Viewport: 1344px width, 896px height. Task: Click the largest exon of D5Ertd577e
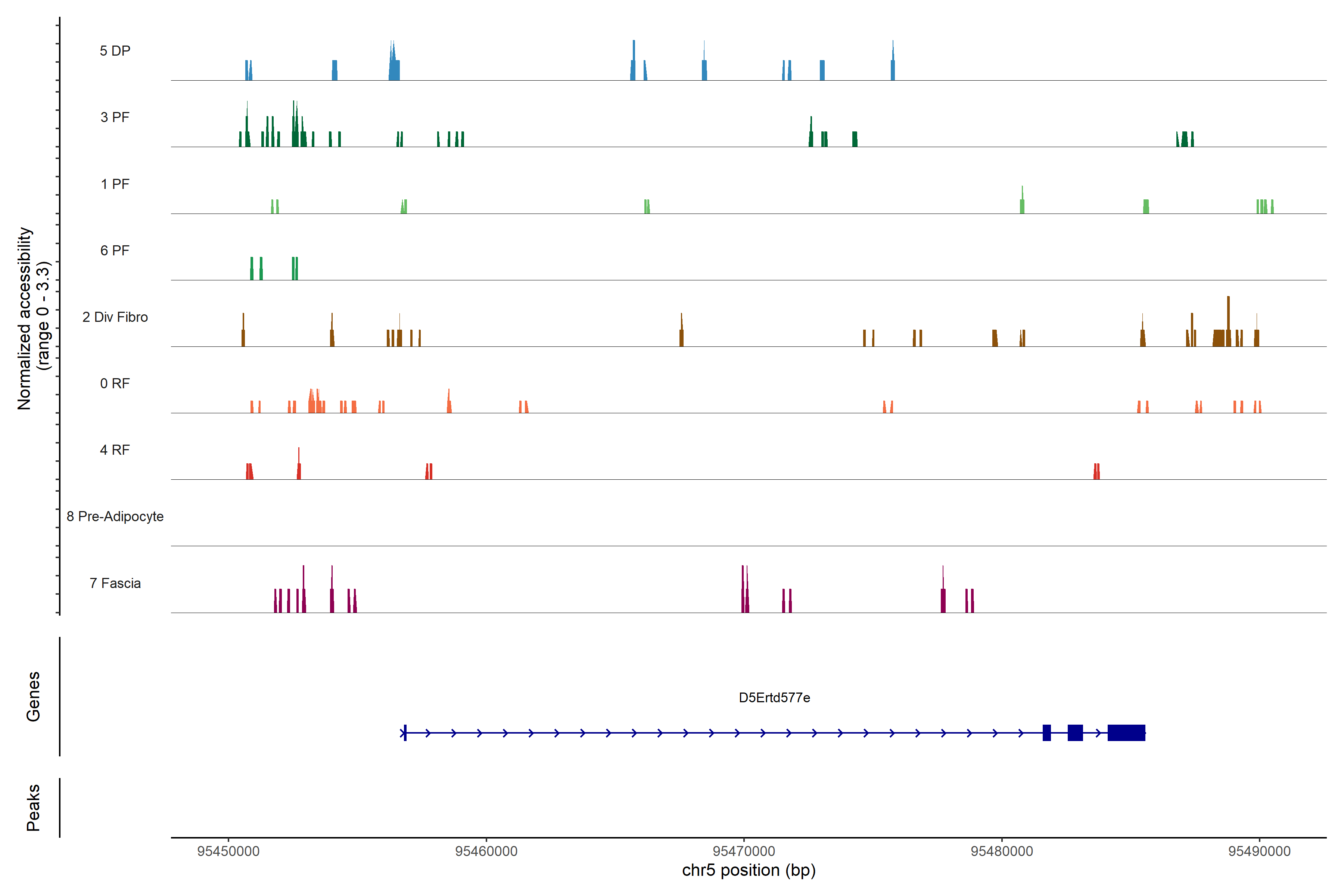coord(1126,732)
